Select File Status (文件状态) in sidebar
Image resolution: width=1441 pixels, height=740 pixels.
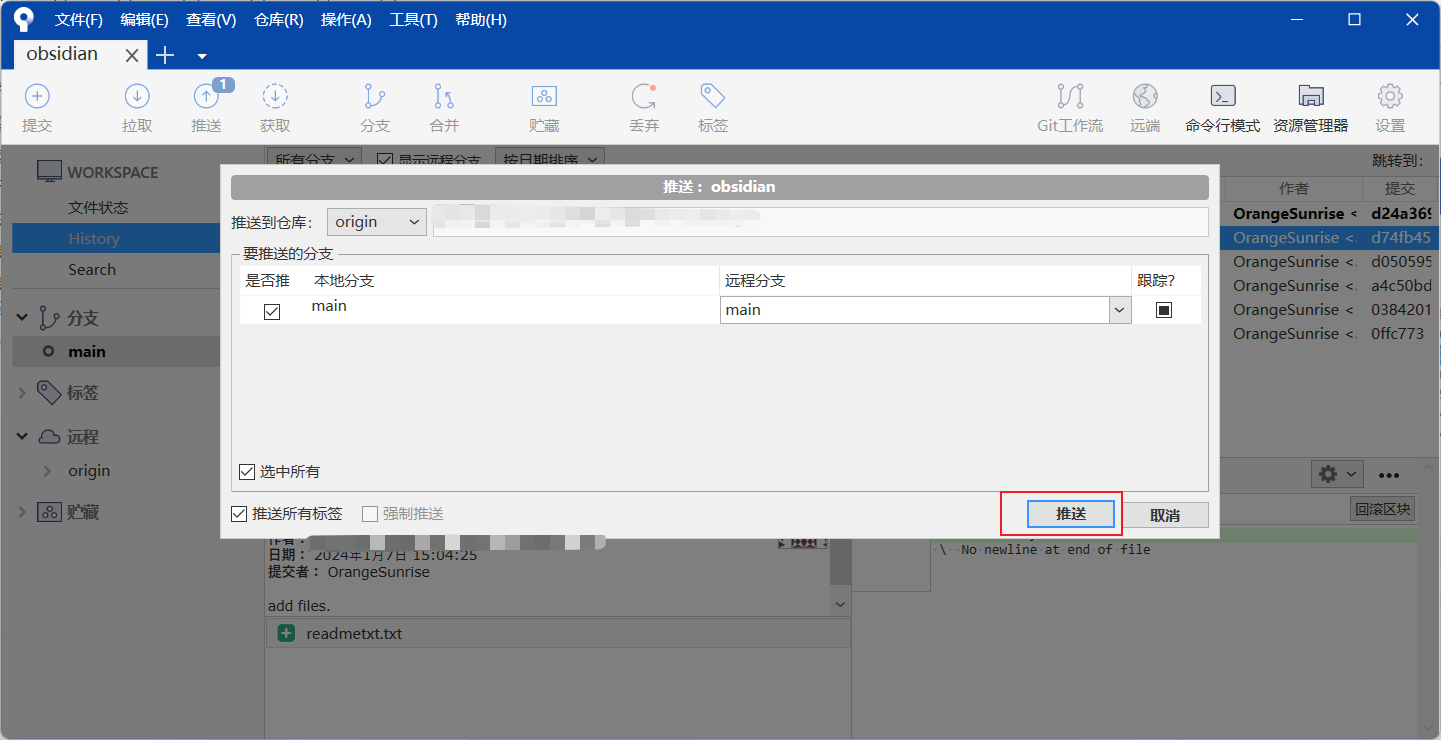(x=98, y=208)
